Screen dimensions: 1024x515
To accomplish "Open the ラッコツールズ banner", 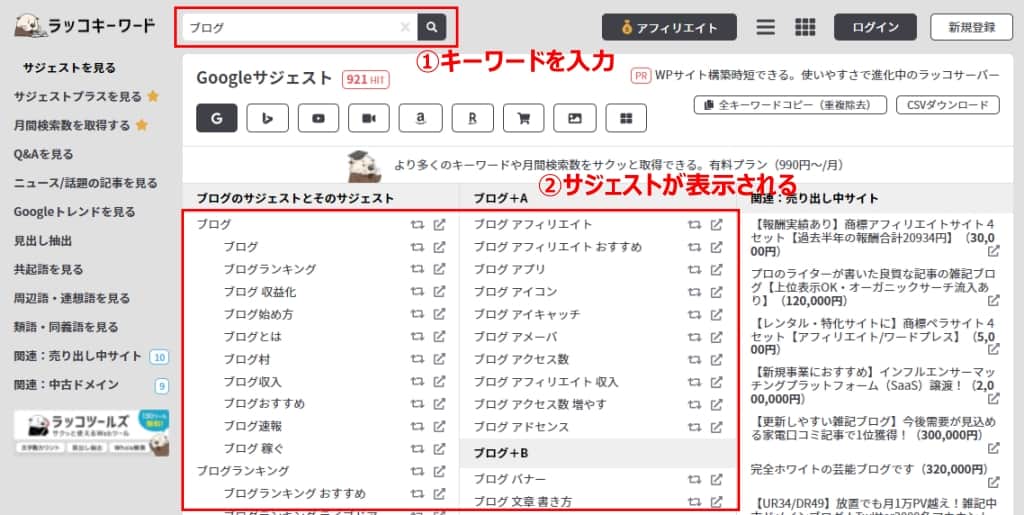I will (92, 433).
